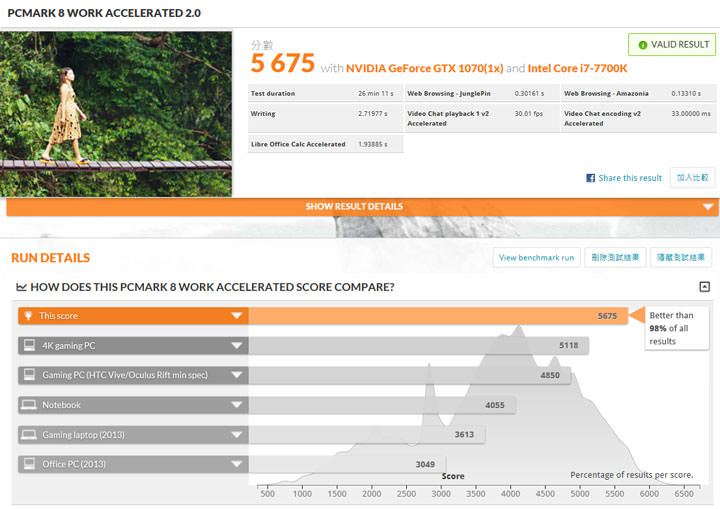Open the NVIDIA GeForce GTX 1070 link
Screen dimensions: 720x509
[423, 68]
